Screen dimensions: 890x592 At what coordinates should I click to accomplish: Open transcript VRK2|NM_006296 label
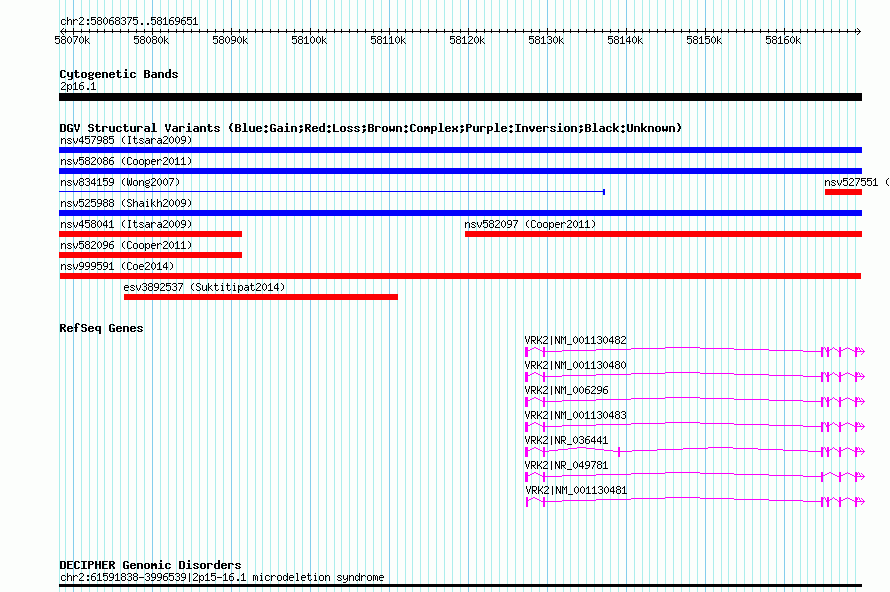[x=566, y=391]
